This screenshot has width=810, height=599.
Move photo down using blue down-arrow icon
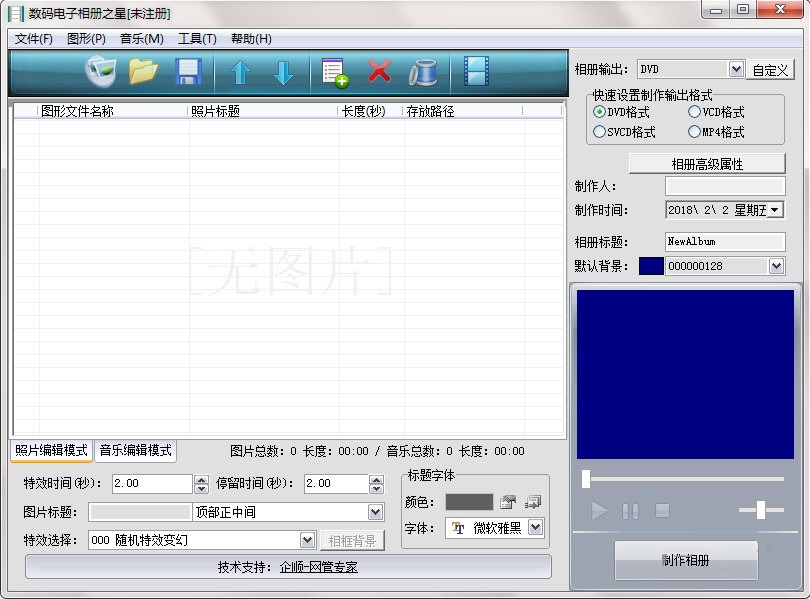283,70
